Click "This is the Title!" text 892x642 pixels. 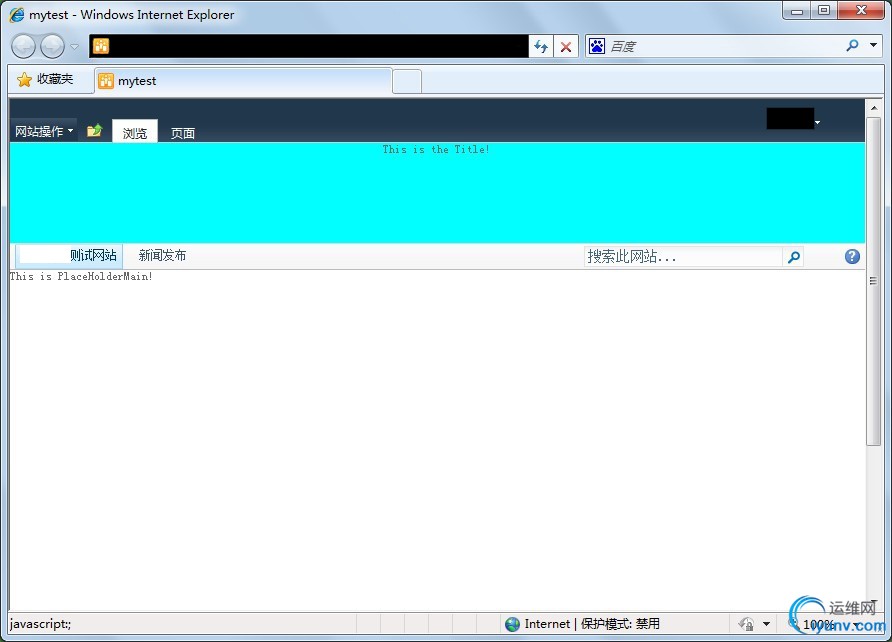point(436,150)
